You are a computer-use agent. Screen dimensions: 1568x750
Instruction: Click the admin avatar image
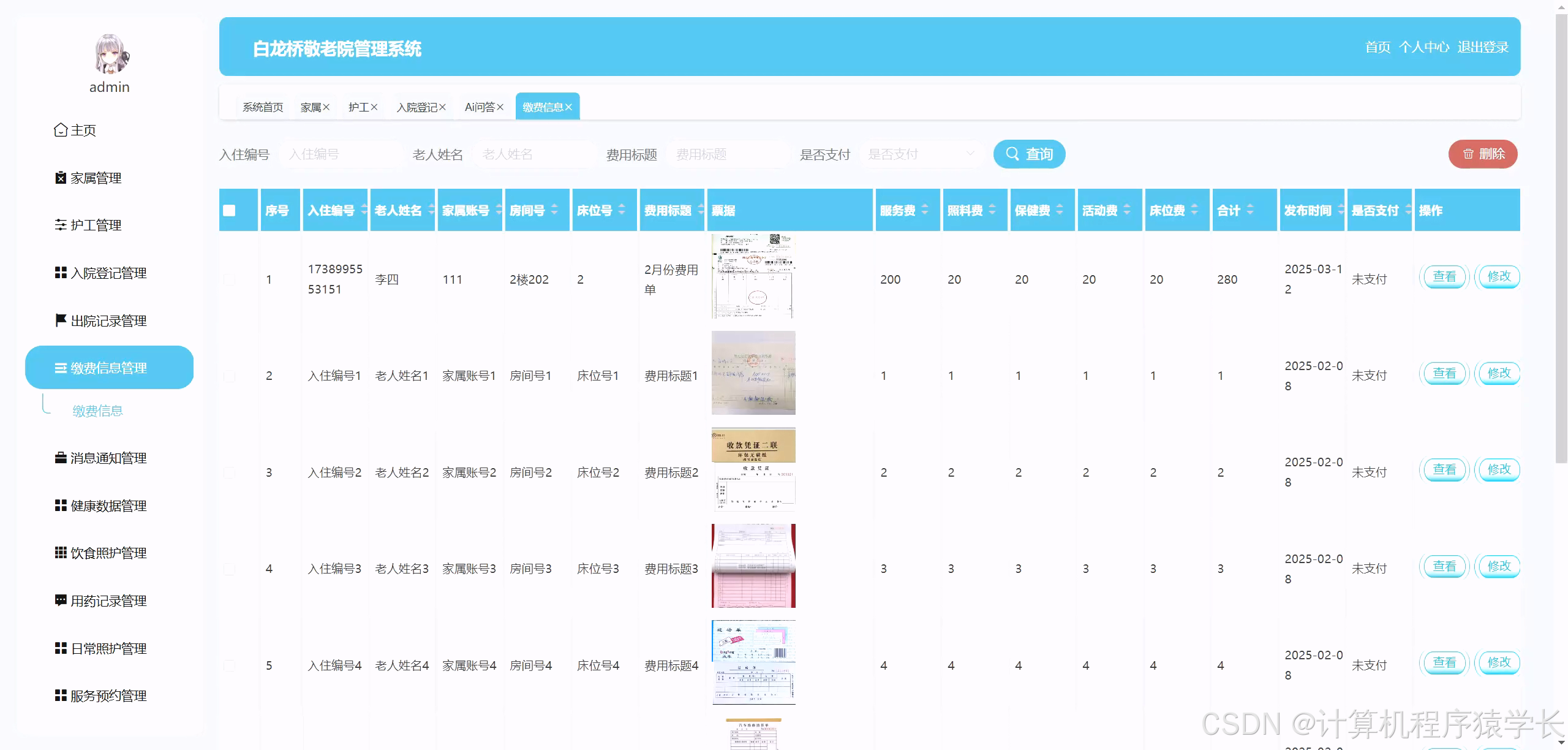coord(111,53)
